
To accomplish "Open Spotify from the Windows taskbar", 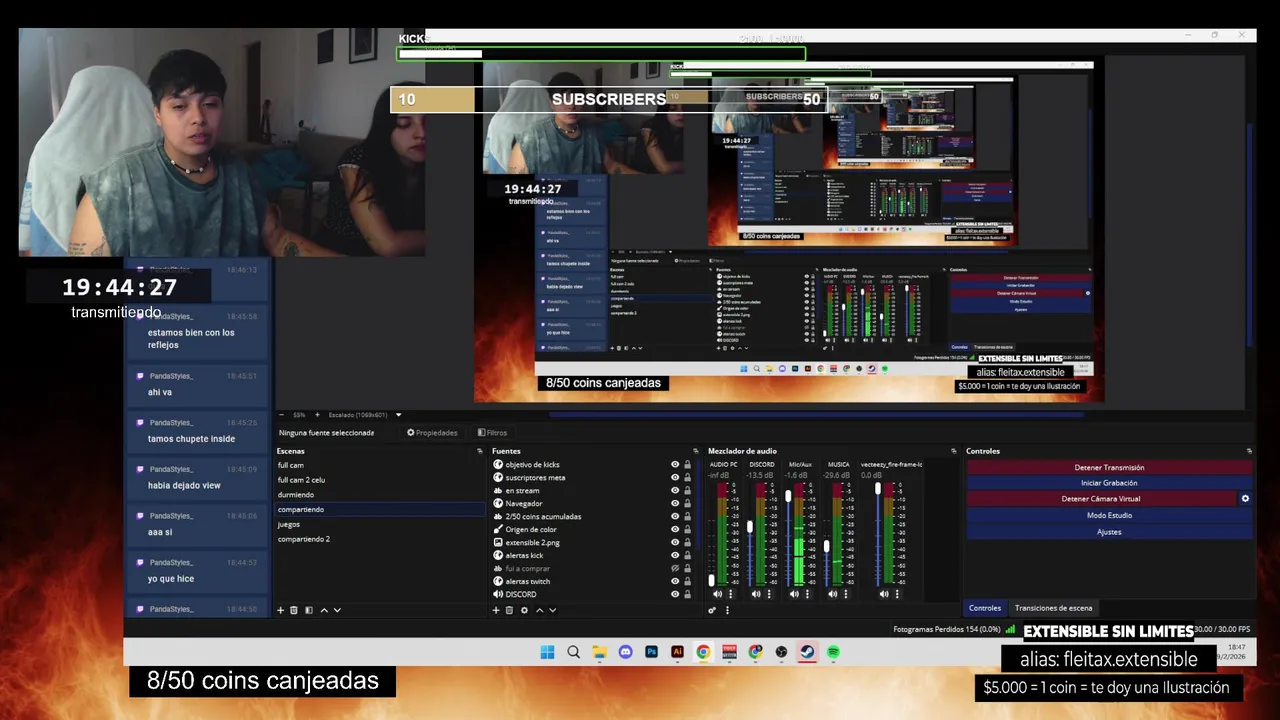I will [x=833, y=652].
